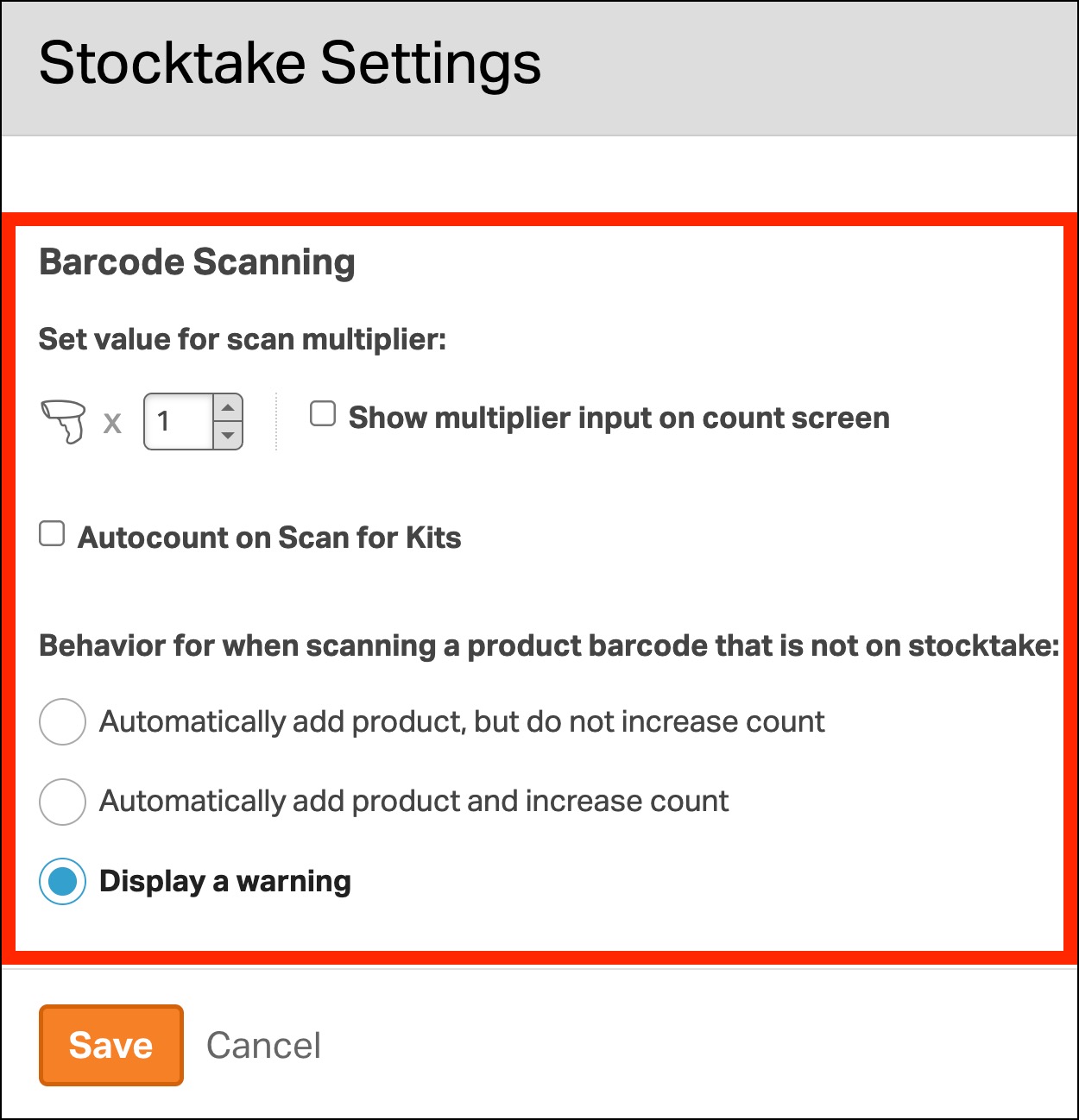
Task: Click the 'Display a warning' label text
Action: tap(225, 882)
